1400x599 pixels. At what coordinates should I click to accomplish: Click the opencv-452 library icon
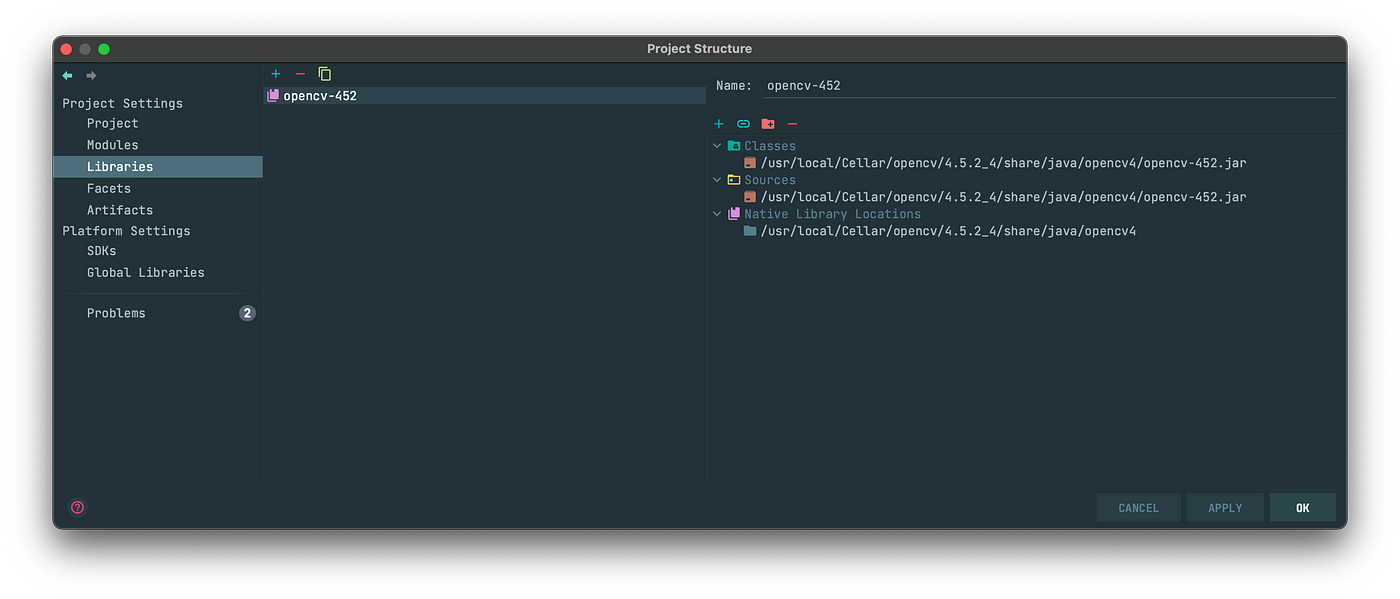coord(273,96)
